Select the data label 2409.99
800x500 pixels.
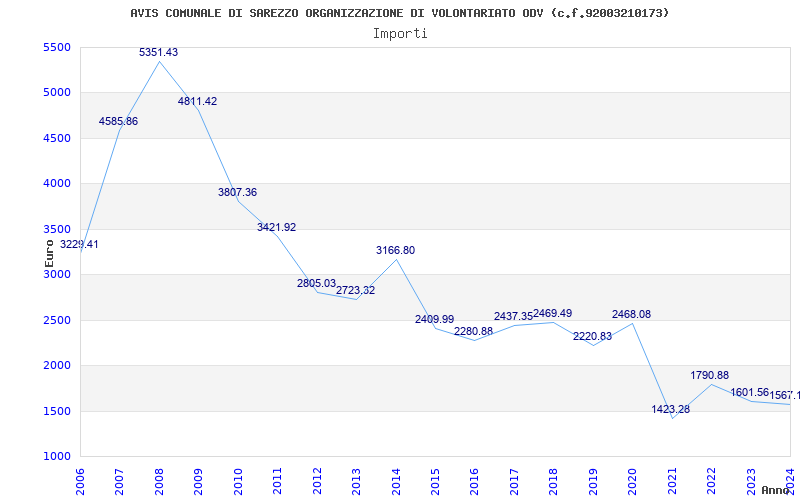tap(435, 319)
